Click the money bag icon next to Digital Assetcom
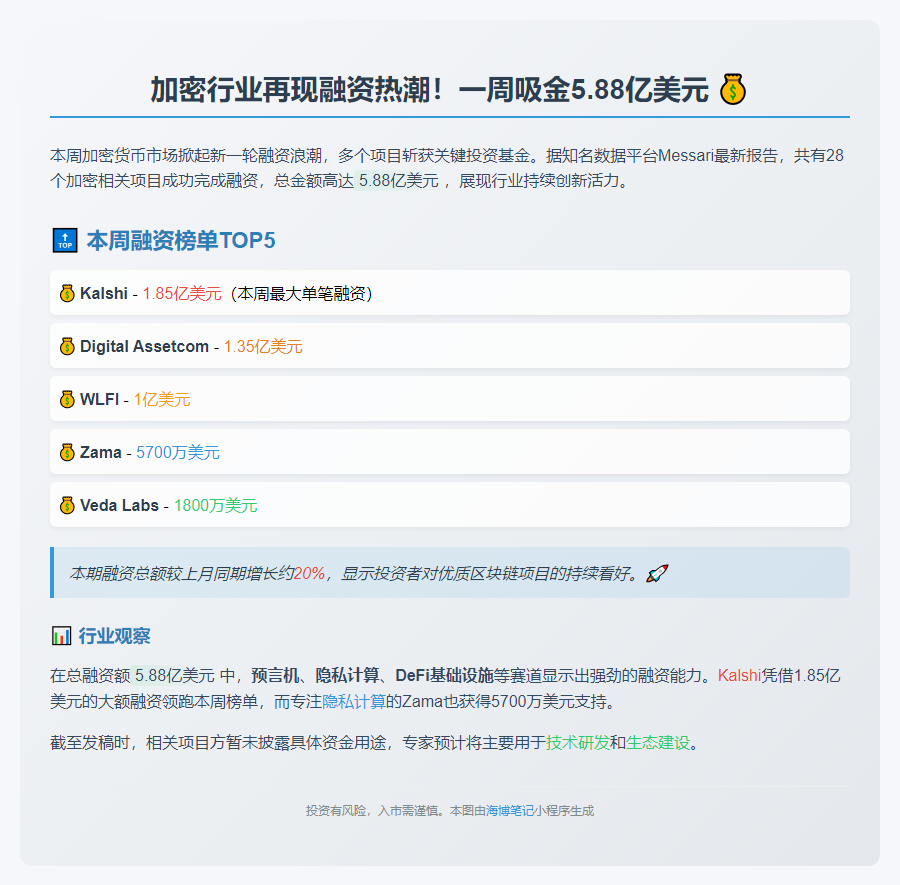Viewport: 900px width, 885px height. point(67,346)
